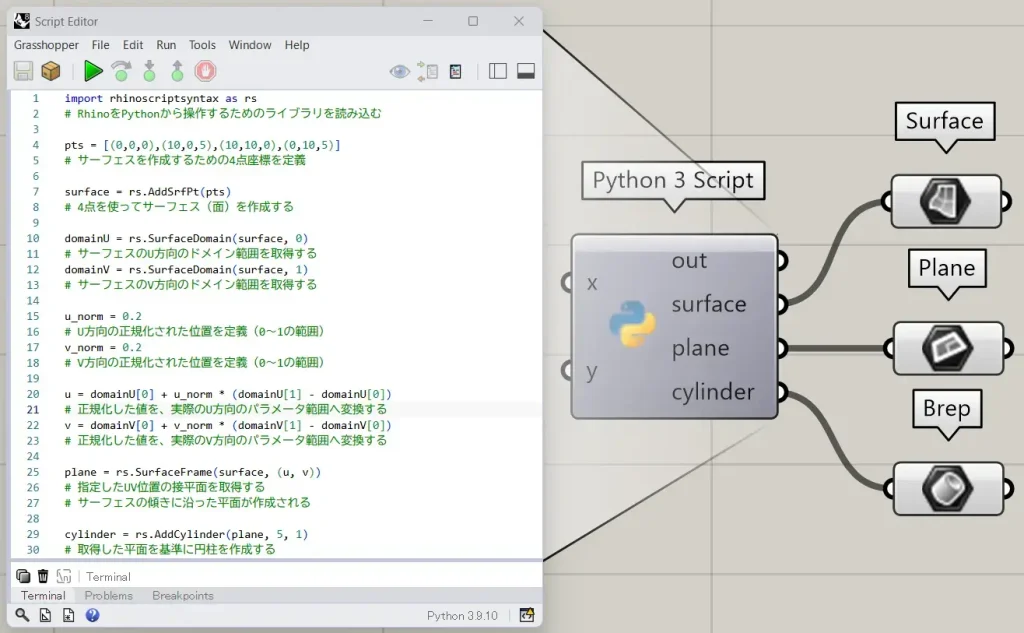Click code line 'import rhinoscriptsyntax as rs'
Viewport: 1024px width, 633px height.
pyautogui.click(x=160, y=99)
